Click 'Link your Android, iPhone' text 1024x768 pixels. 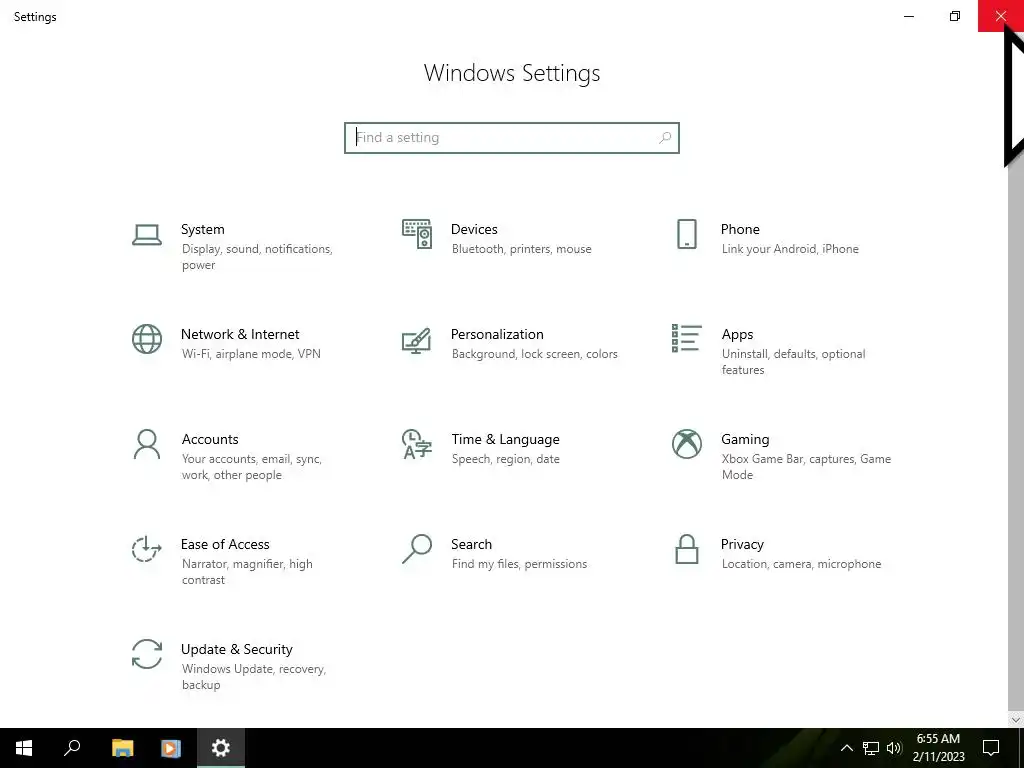pos(790,249)
